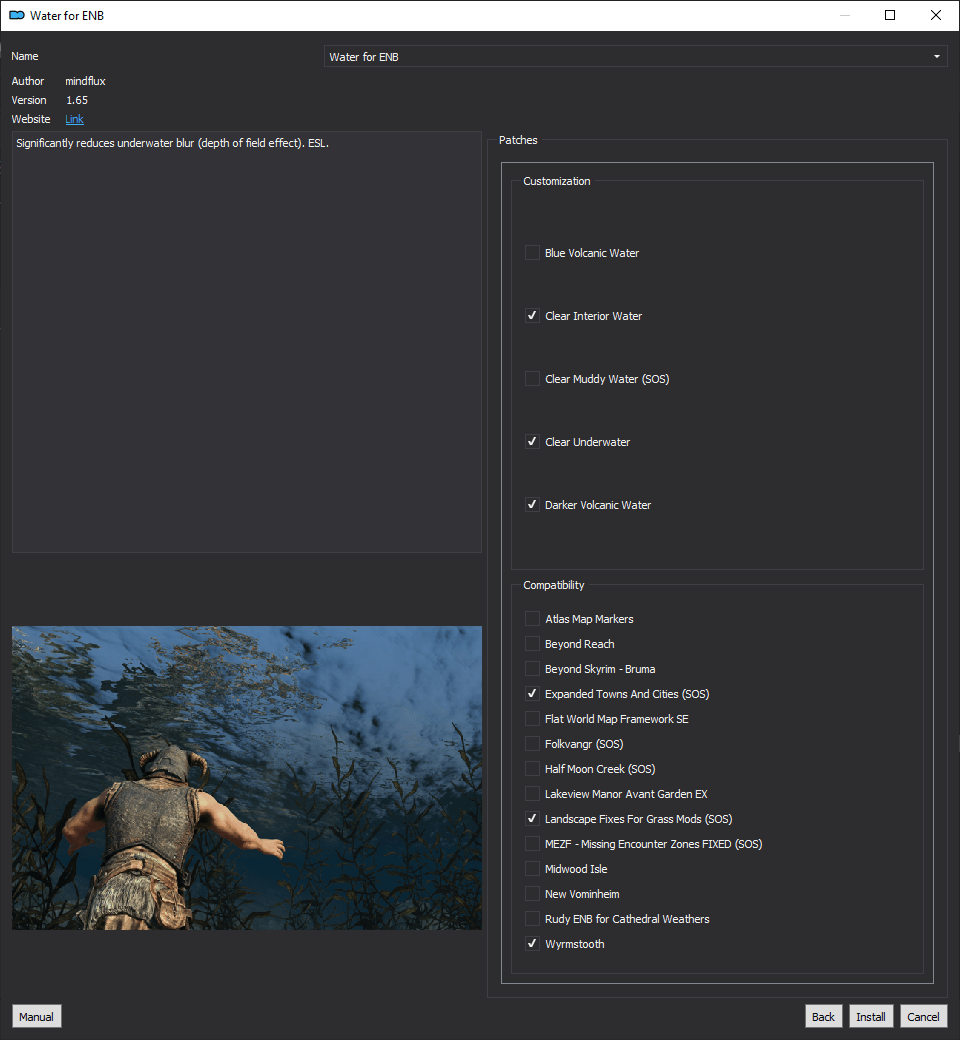
Task: Select Lakeview Manor Avant Garden EX checkbox
Action: pos(532,794)
